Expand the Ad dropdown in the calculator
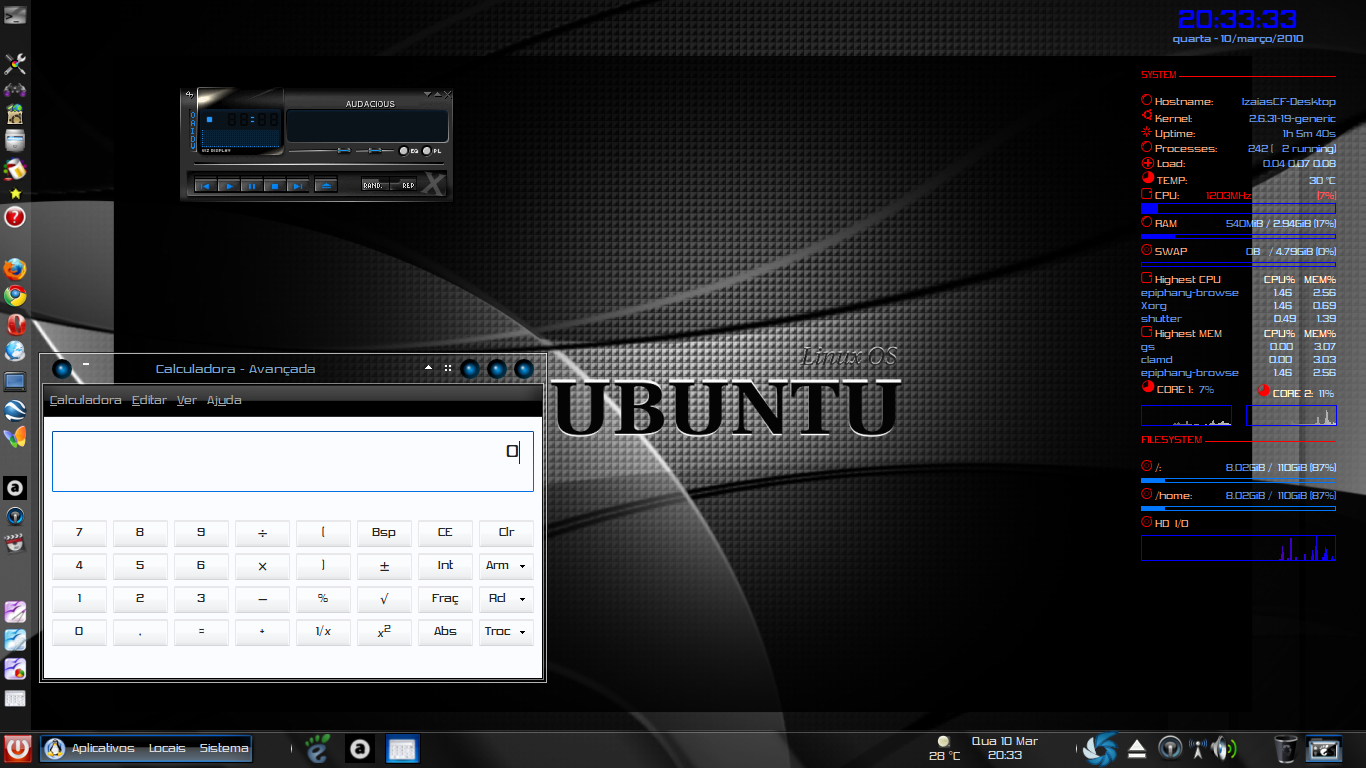Image resolution: width=1366 pixels, height=768 pixels. point(506,599)
